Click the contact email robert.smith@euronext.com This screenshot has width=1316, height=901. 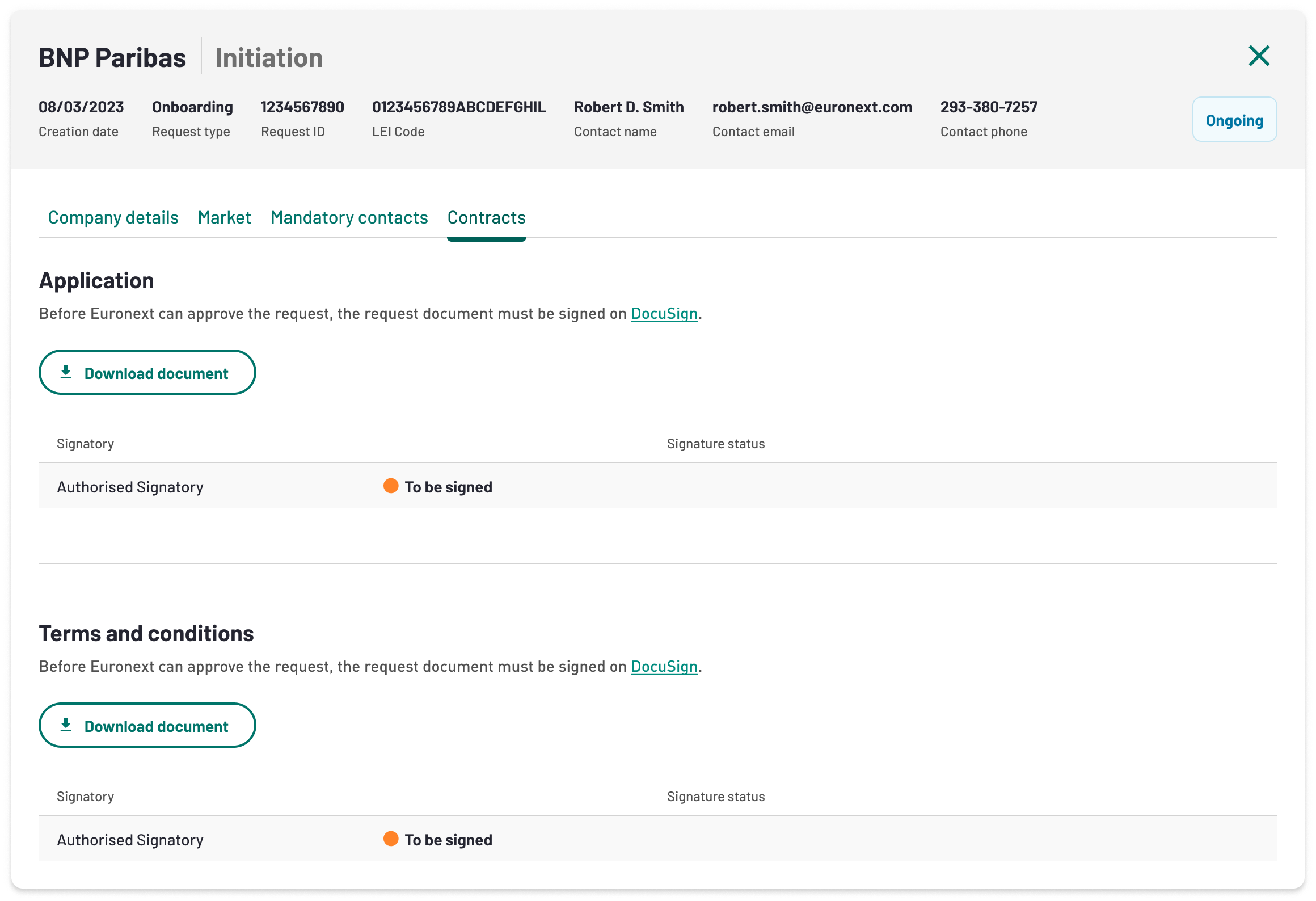[x=812, y=107]
